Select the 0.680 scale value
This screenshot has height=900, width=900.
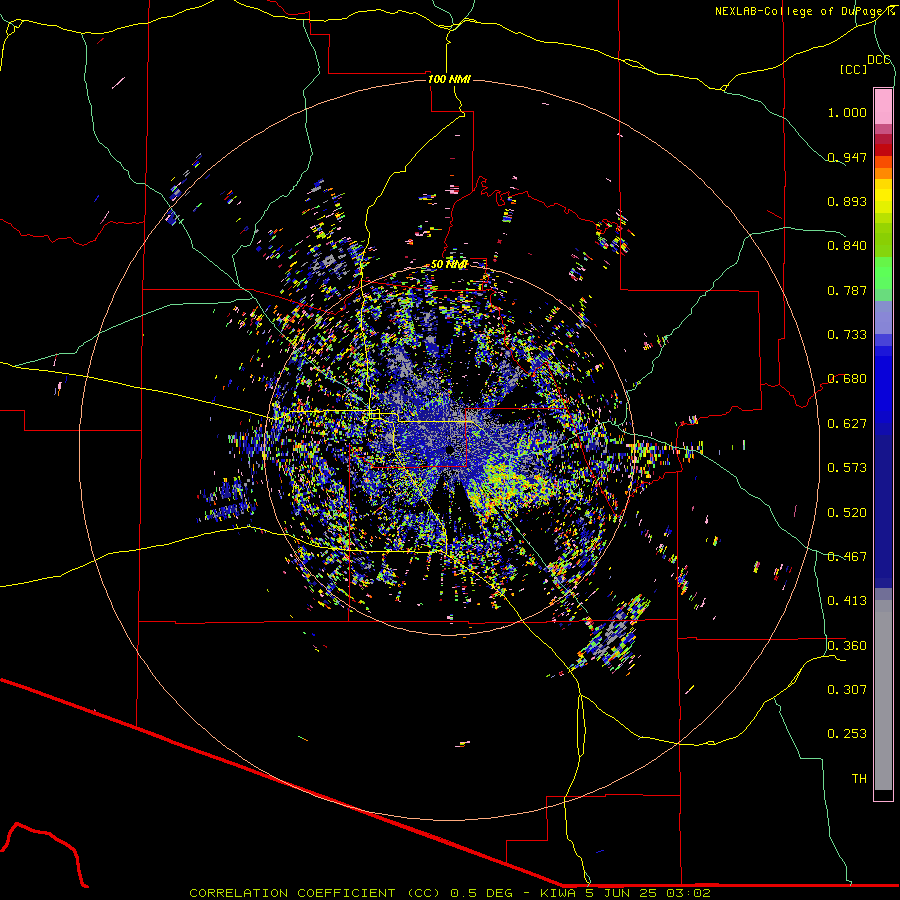(847, 379)
